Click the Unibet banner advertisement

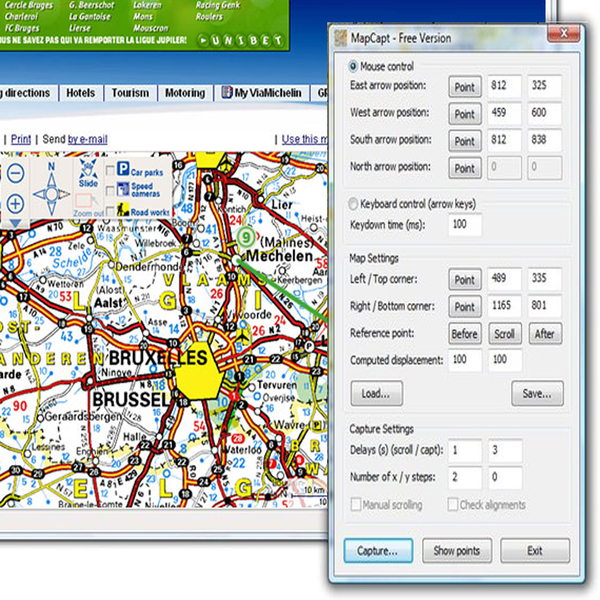(143, 25)
